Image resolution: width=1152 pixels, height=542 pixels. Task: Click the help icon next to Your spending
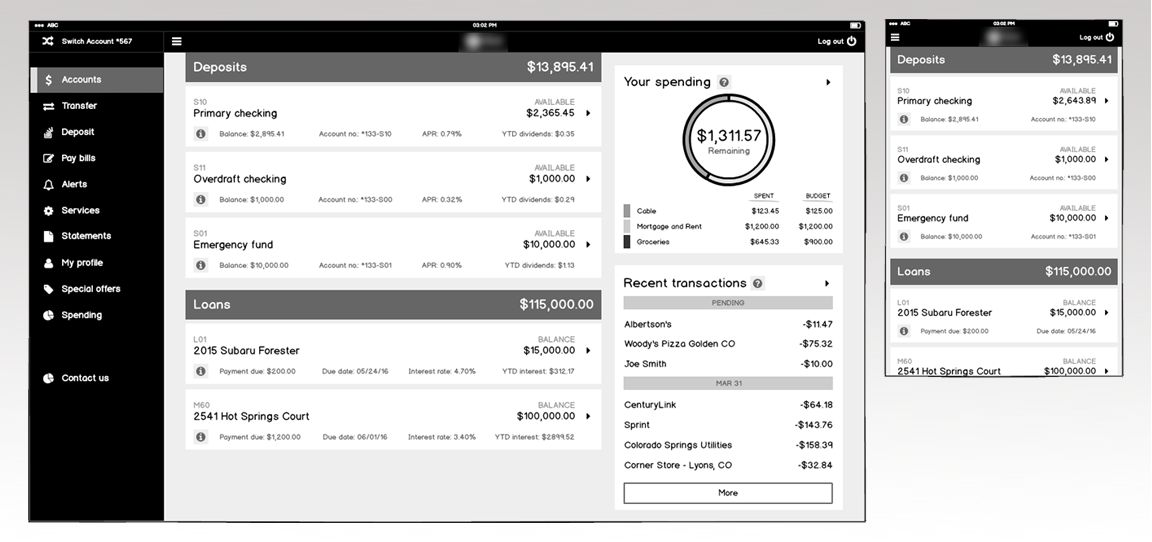724,82
